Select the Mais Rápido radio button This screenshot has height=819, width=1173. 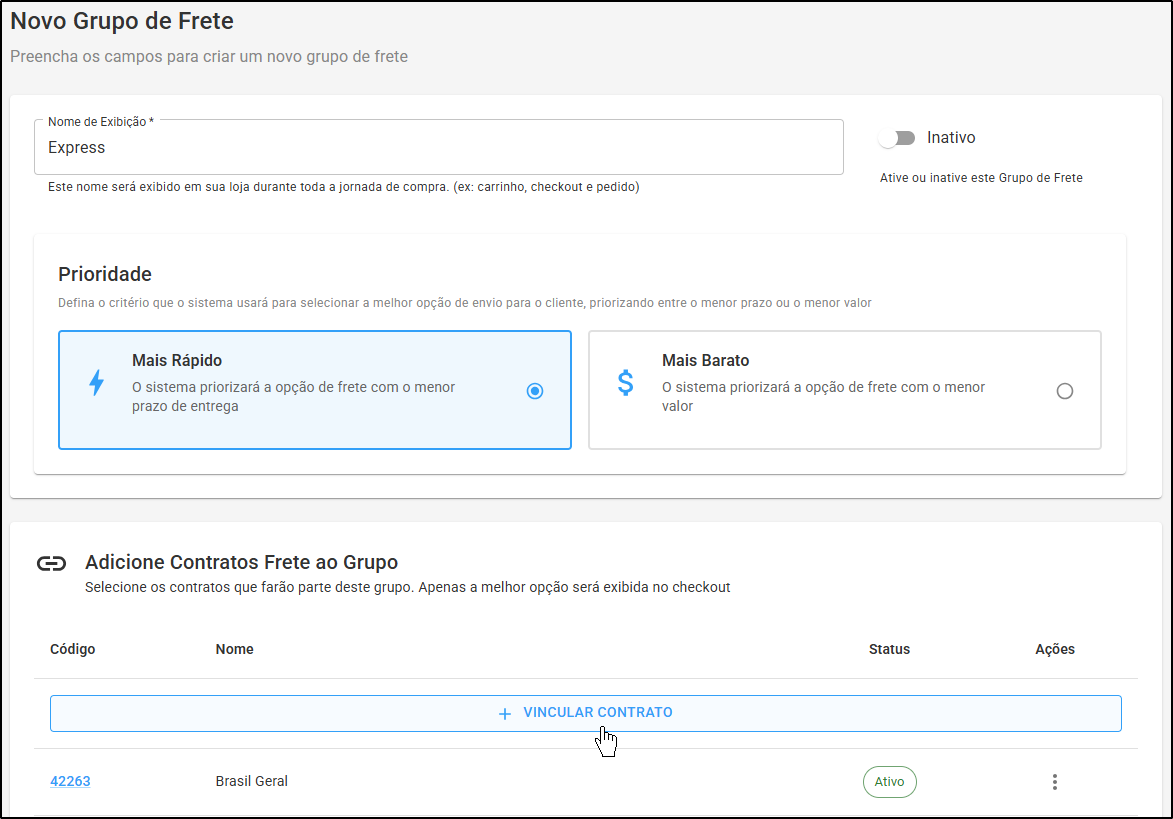point(535,390)
